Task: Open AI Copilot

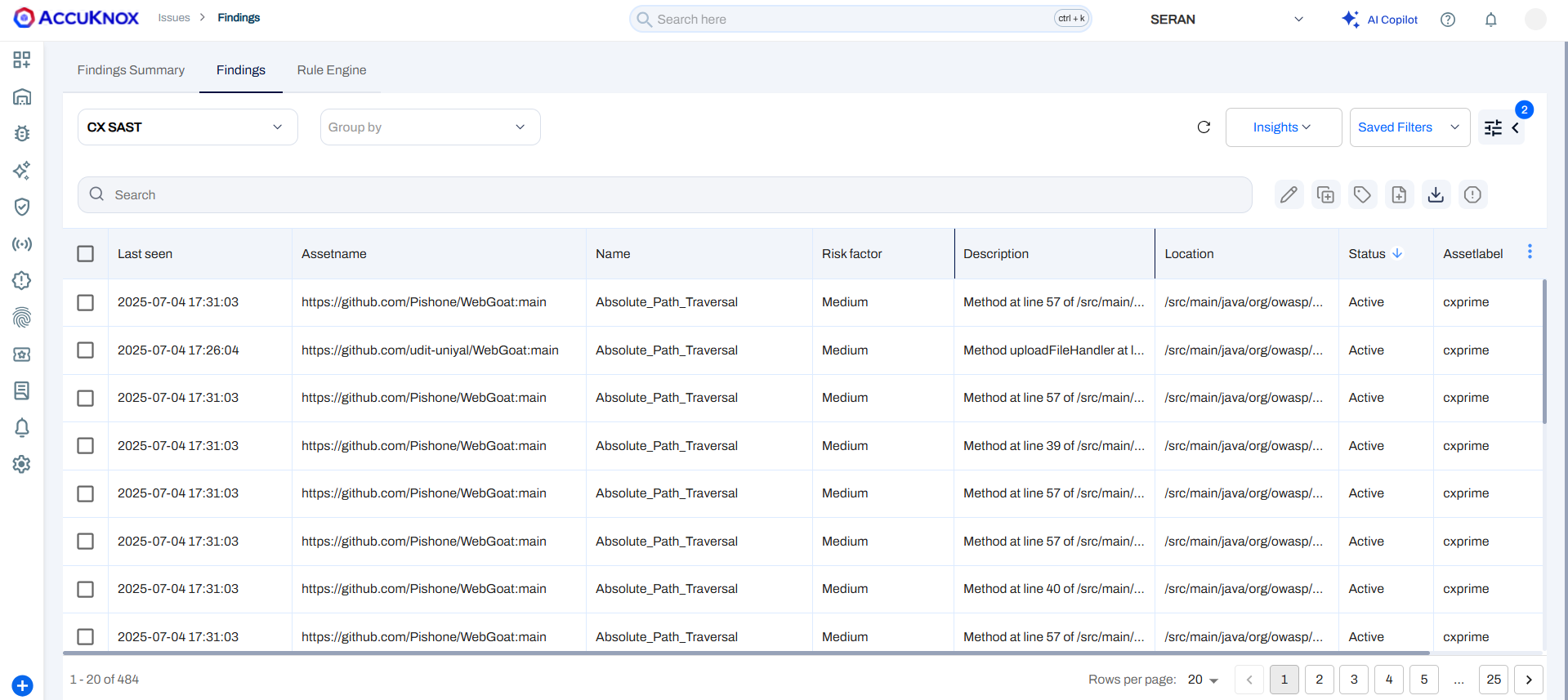Action: point(1379,20)
